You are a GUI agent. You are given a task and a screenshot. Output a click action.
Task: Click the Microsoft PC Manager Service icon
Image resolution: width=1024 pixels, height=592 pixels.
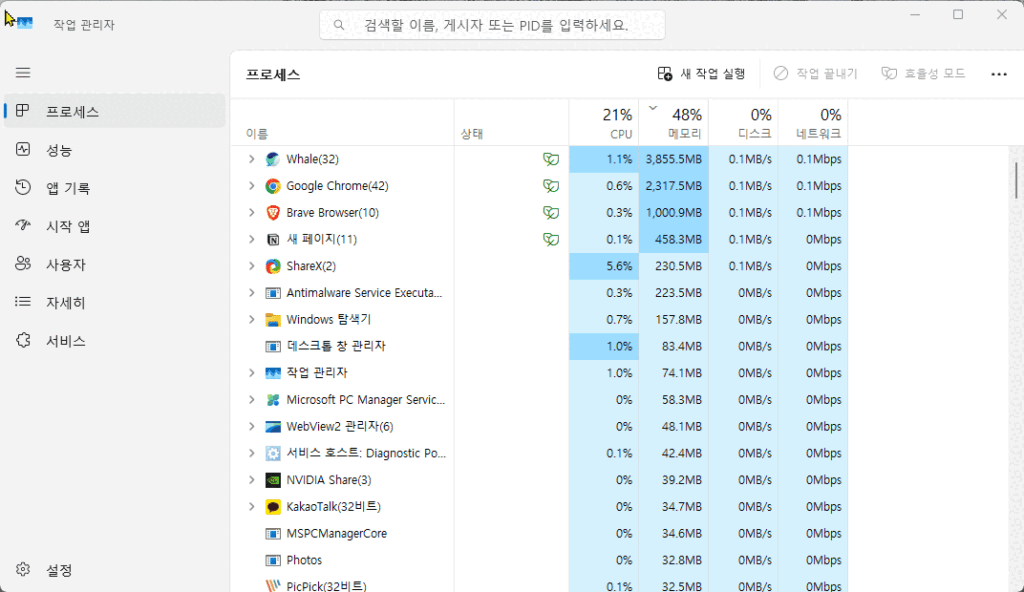coord(273,400)
